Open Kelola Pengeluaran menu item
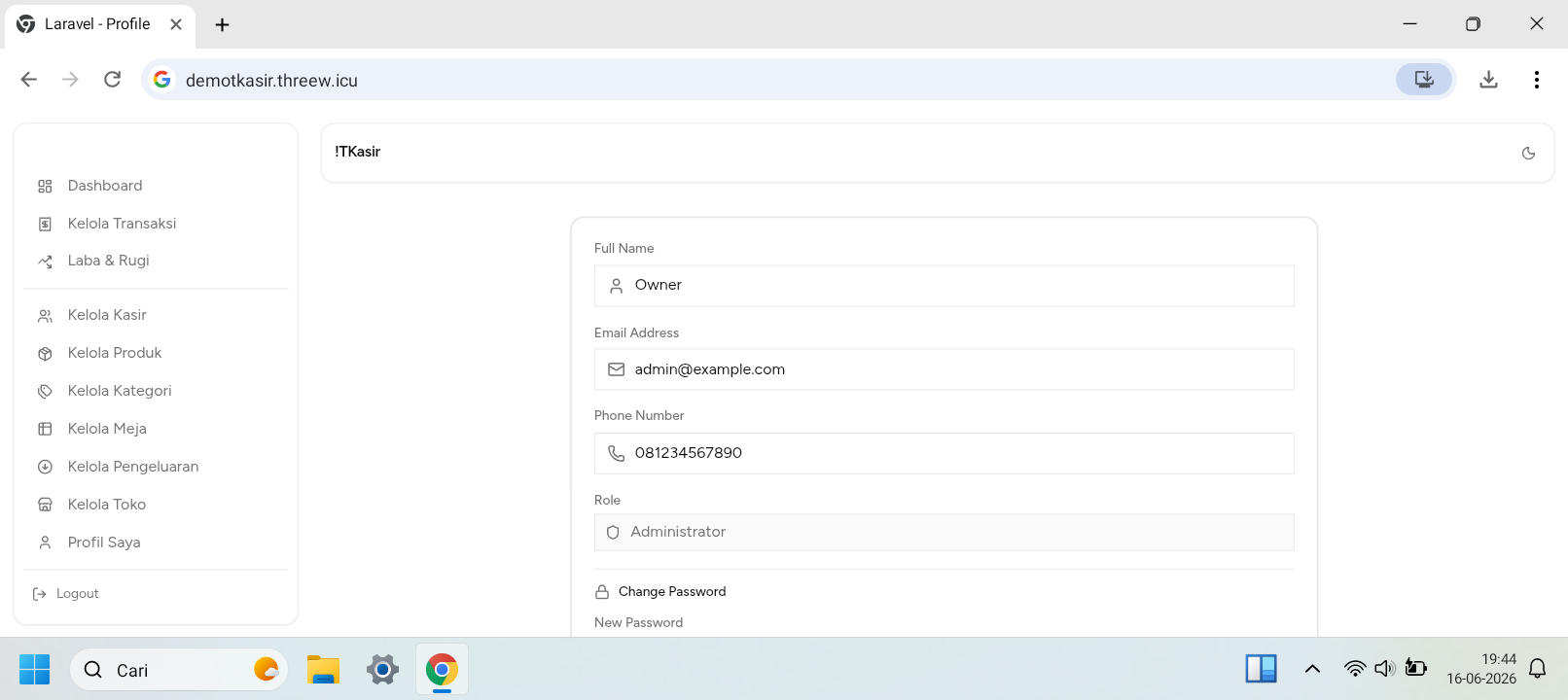 click(x=156, y=467)
